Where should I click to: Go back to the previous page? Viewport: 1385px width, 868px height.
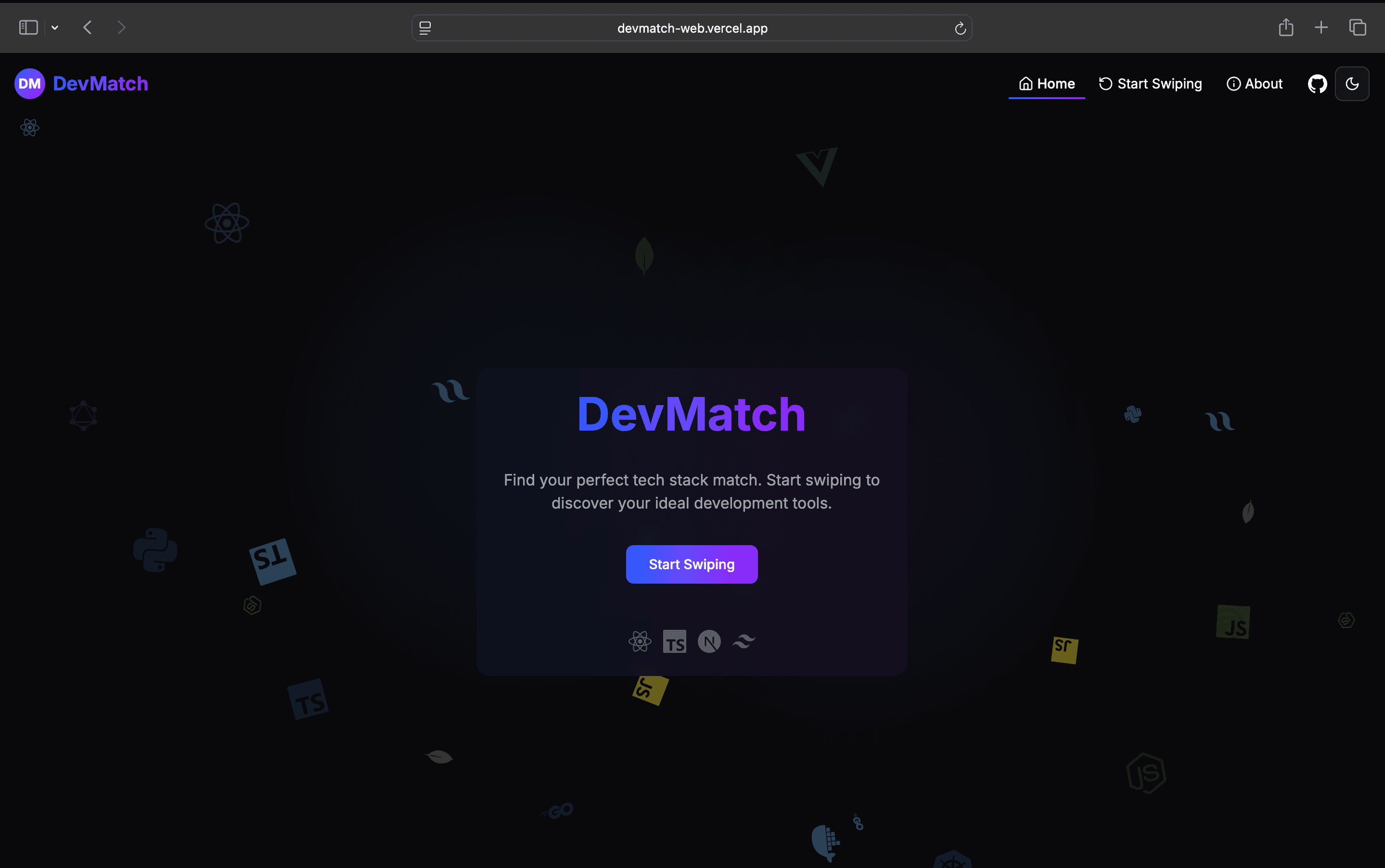coord(87,27)
